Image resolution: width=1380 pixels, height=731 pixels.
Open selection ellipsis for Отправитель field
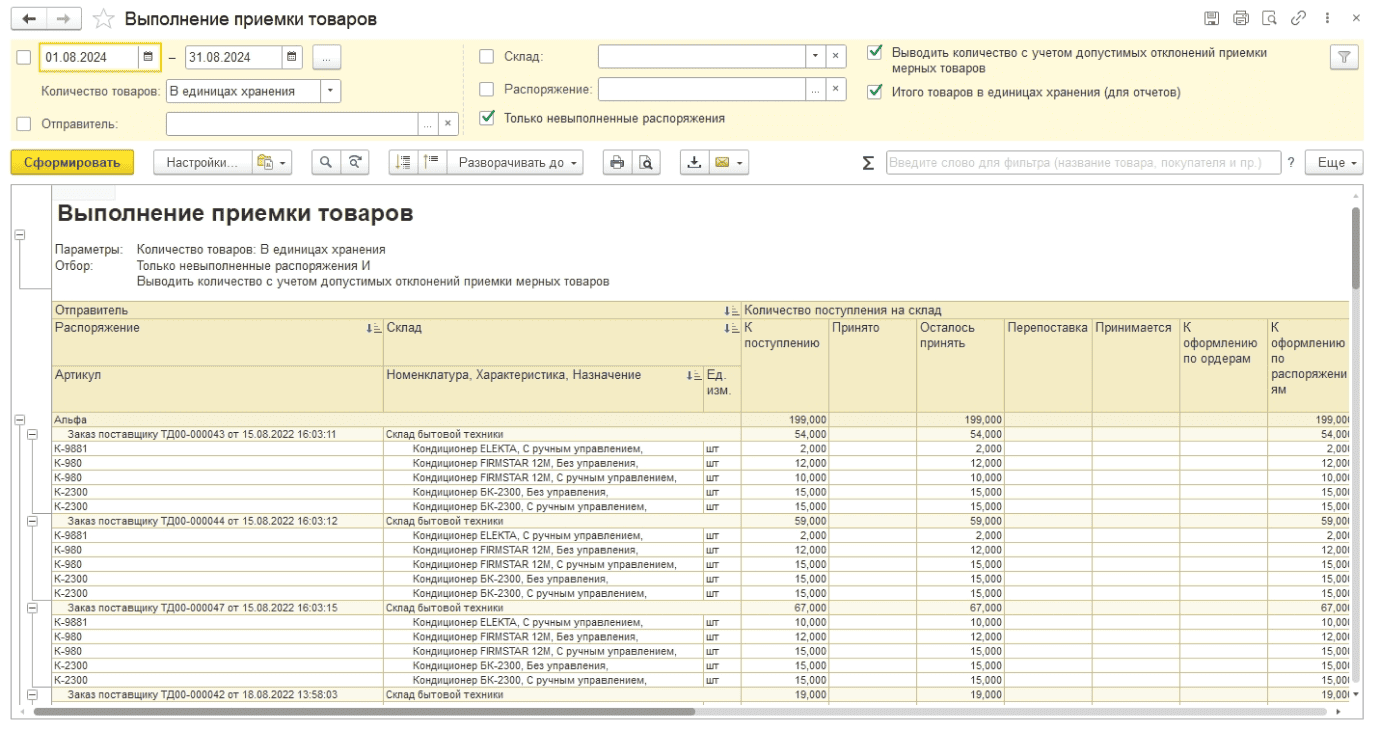tap(428, 124)
